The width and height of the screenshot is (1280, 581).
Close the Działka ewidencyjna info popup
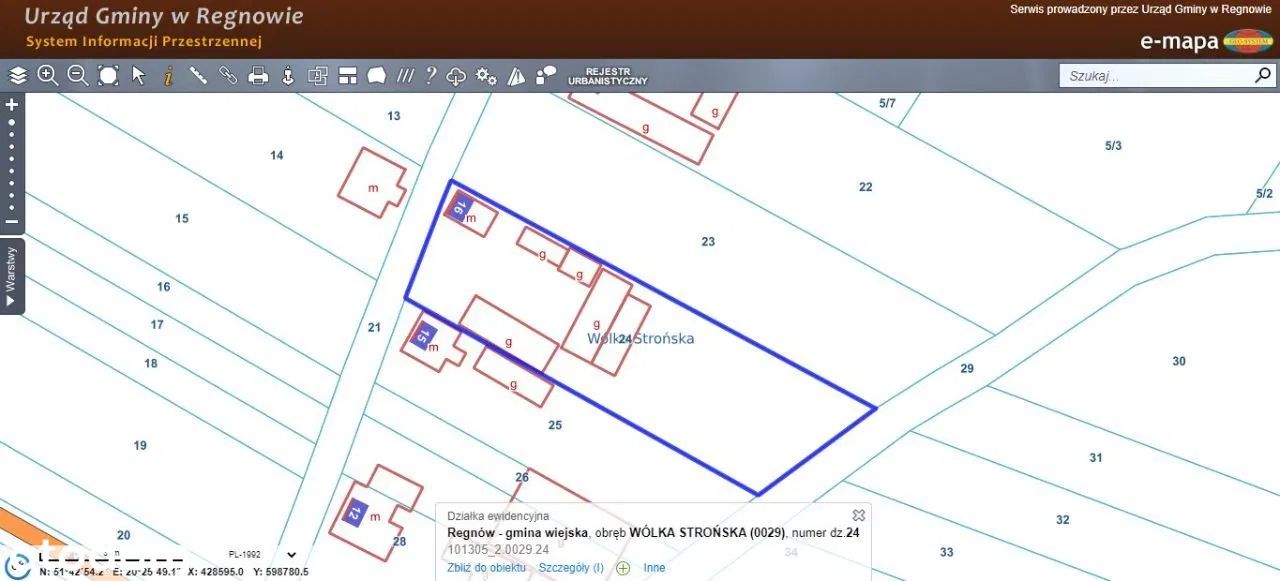pos(858,516)
